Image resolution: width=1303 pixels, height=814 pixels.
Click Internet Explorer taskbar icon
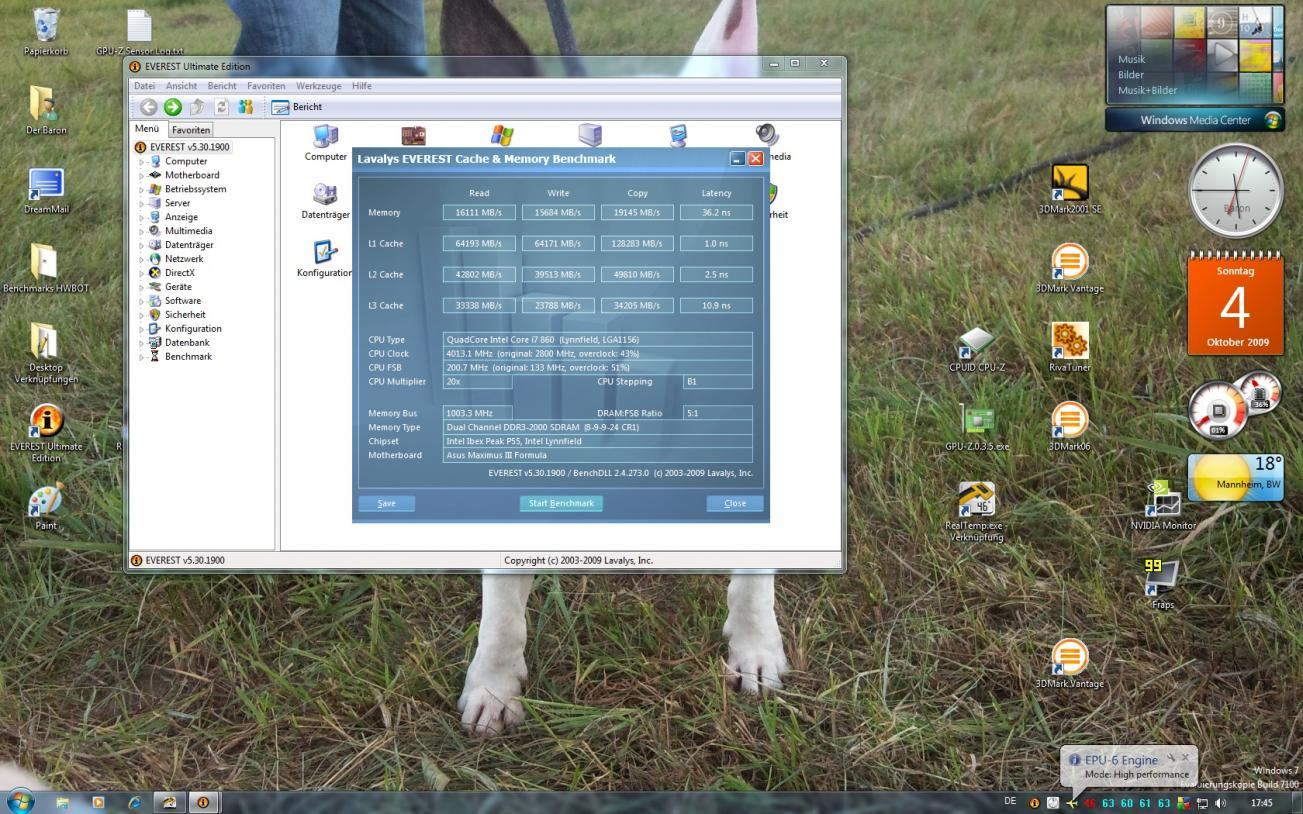134,802
